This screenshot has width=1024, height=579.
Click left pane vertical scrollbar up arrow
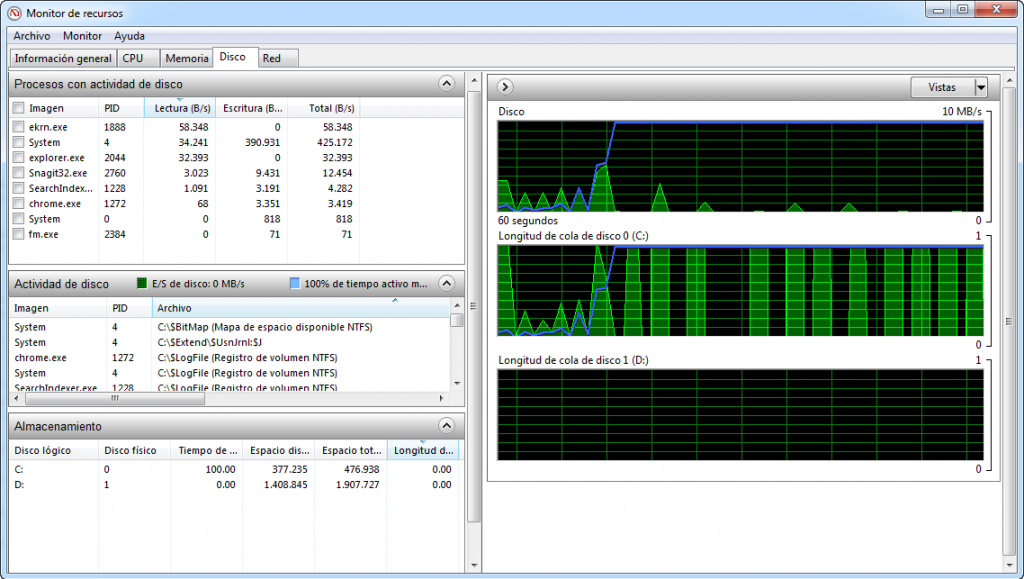474,81
